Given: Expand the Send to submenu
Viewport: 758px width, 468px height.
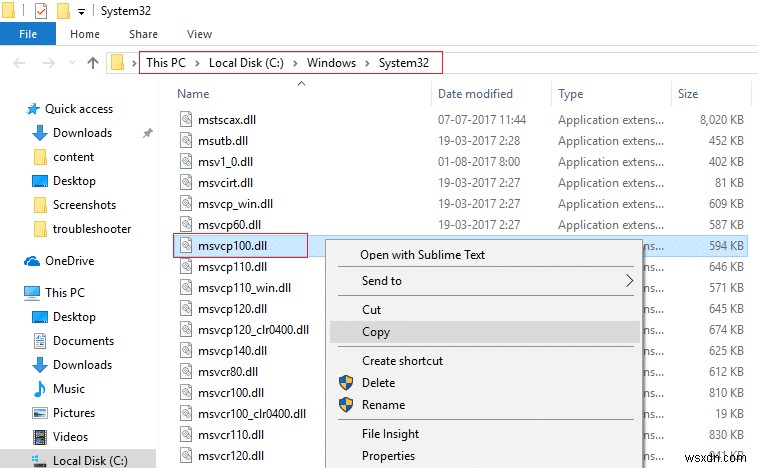Looking at the screenshot, I should 485,281.
